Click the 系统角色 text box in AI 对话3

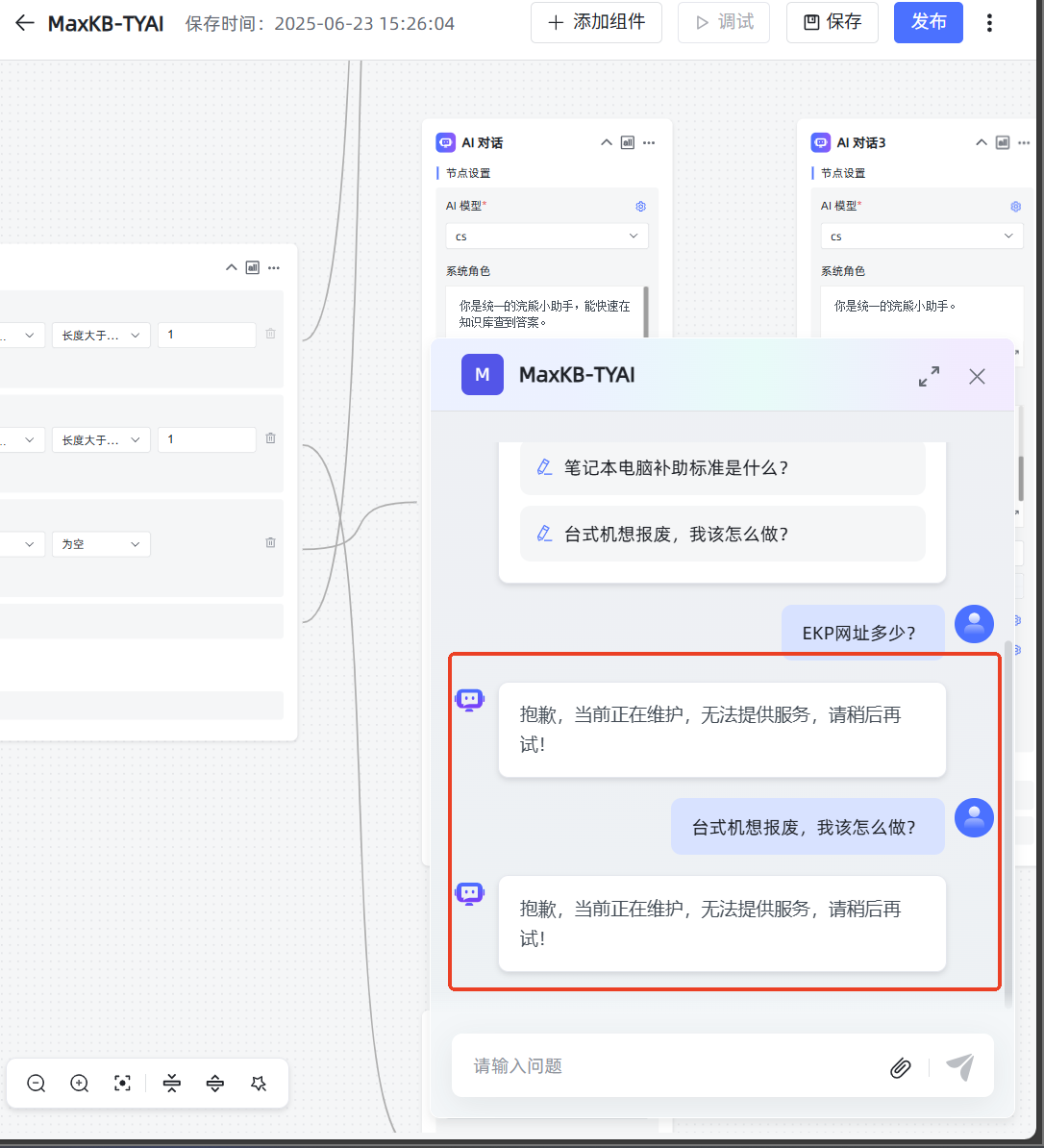click(x=922, y=313)
